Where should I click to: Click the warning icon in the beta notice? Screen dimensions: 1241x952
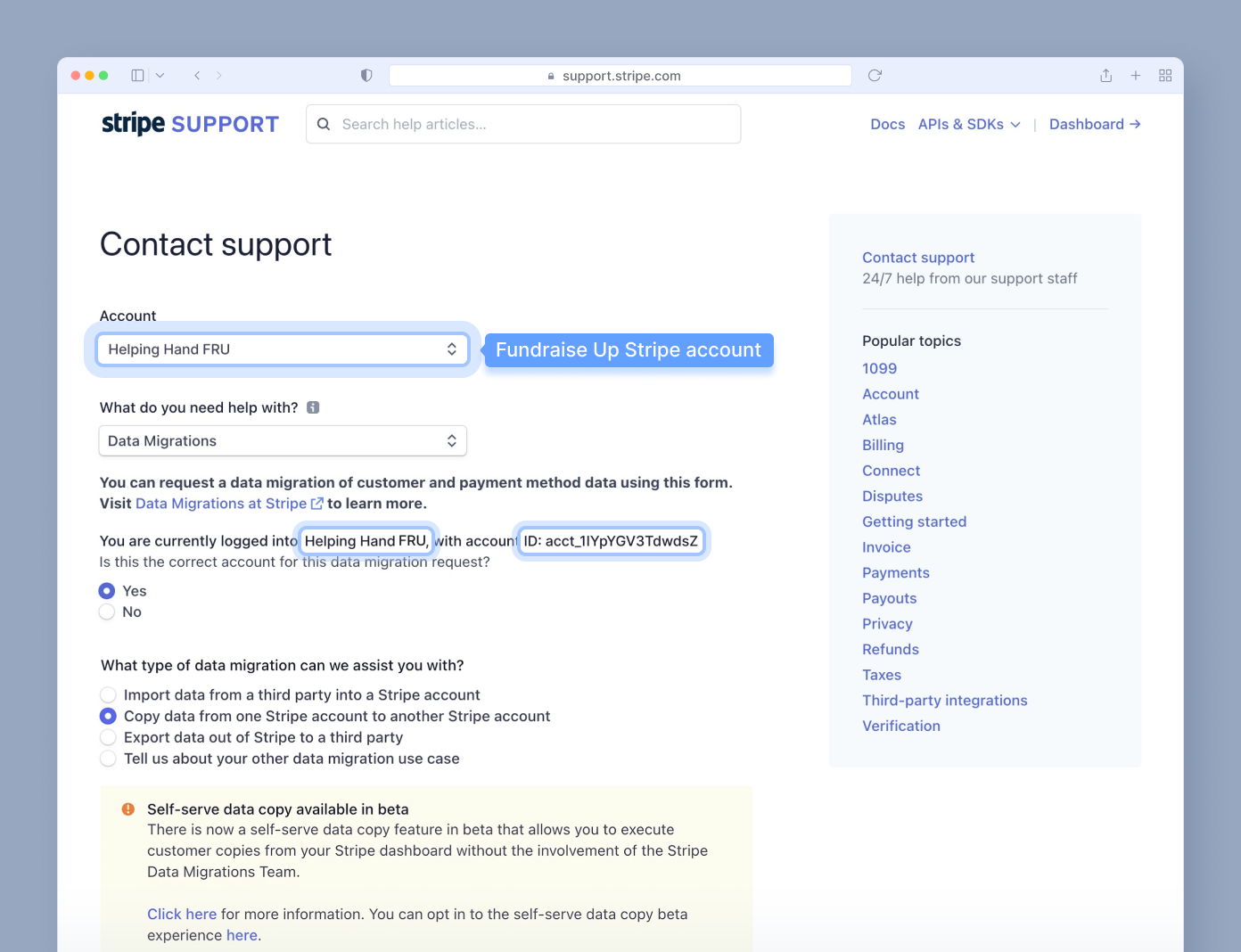127,808
